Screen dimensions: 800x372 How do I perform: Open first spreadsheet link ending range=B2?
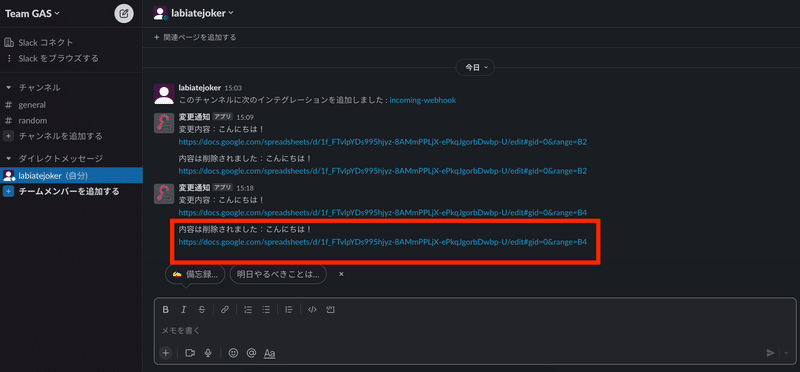click(383, 141)
